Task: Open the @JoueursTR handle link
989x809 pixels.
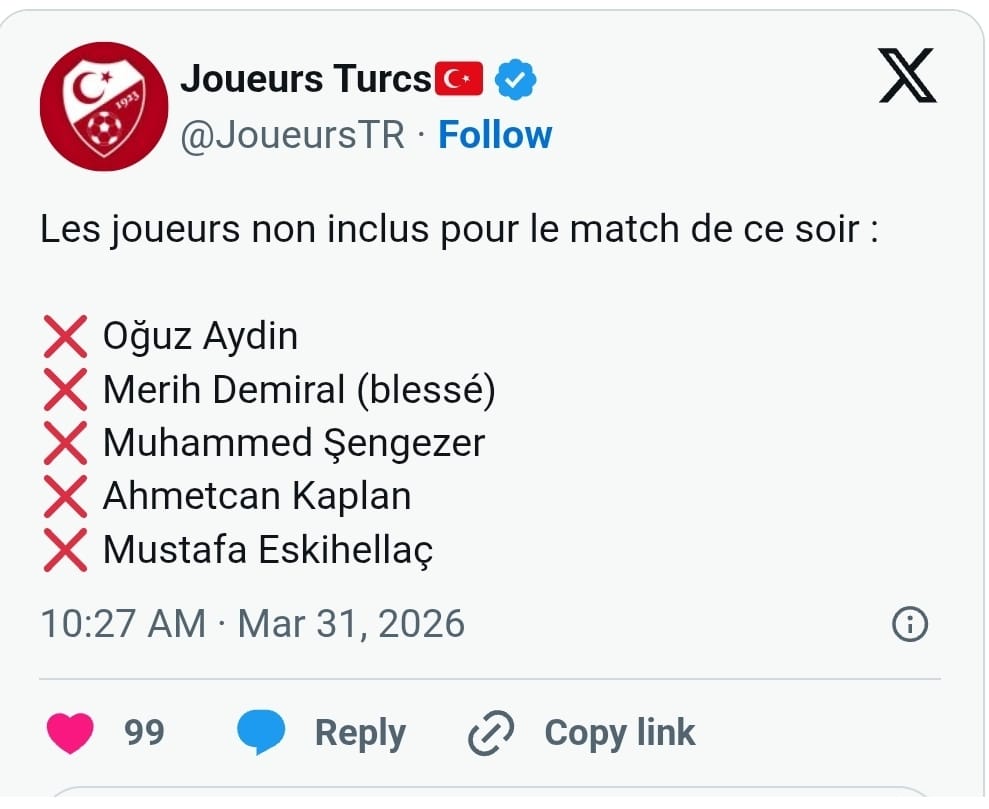Action: [292, 135]
